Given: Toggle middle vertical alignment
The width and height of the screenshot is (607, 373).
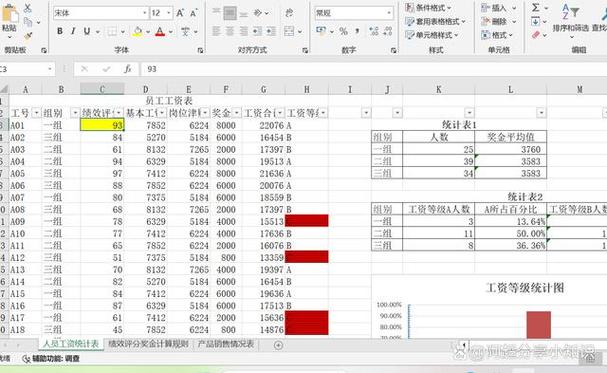Looking at the screenshot, I should coord(230,13).
